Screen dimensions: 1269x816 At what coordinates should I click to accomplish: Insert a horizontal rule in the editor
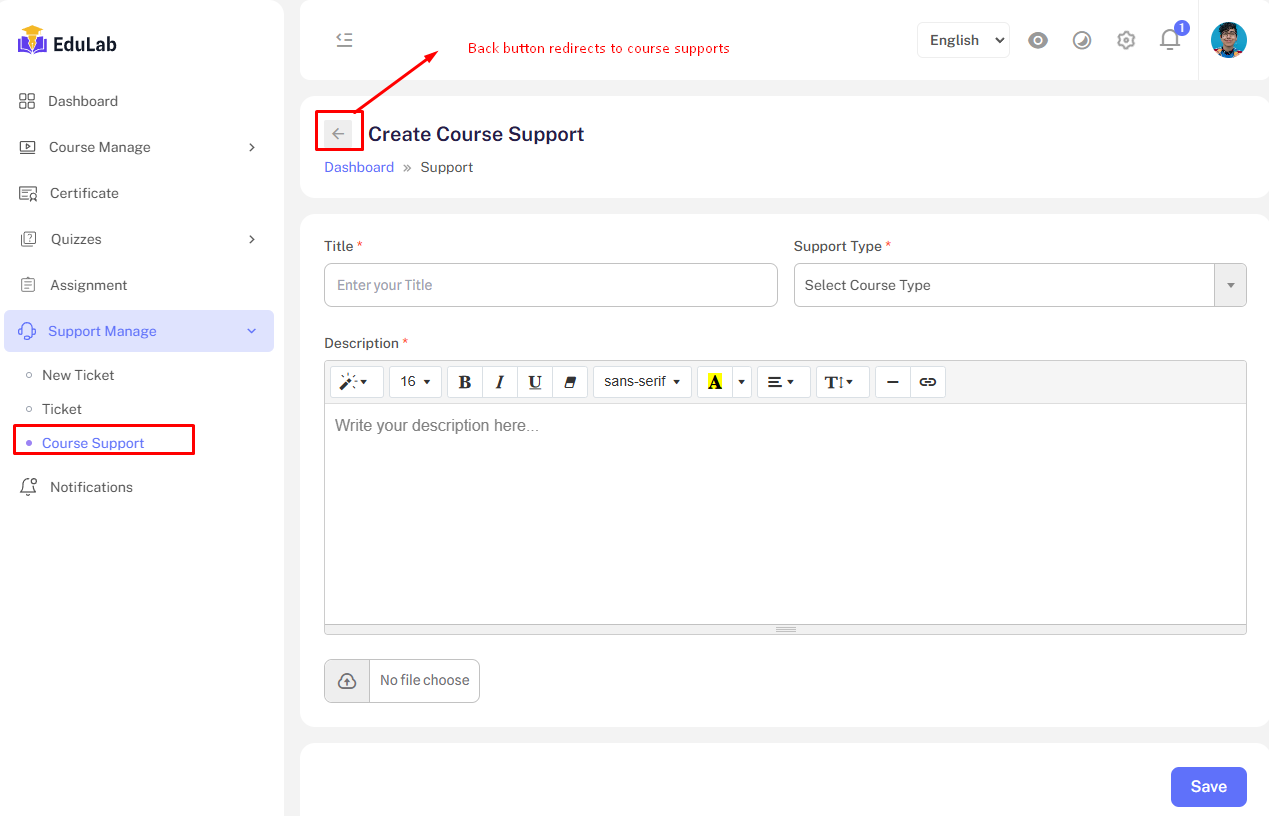tap(893, 382)
